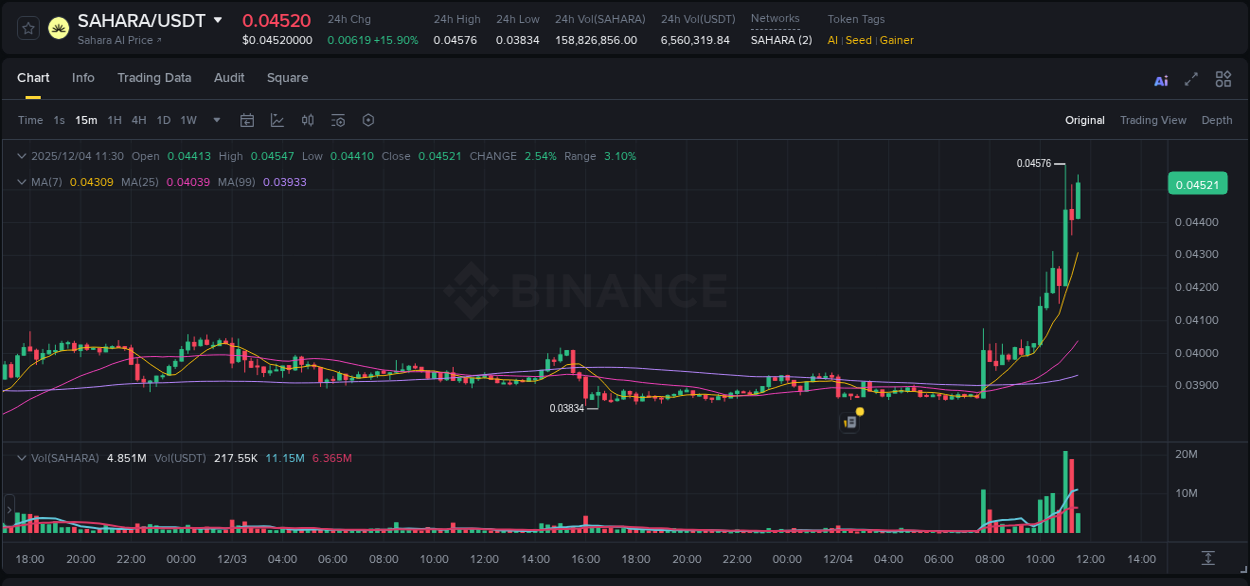Open the Audit tab
1250x586 pixels.
pos(229,78)
